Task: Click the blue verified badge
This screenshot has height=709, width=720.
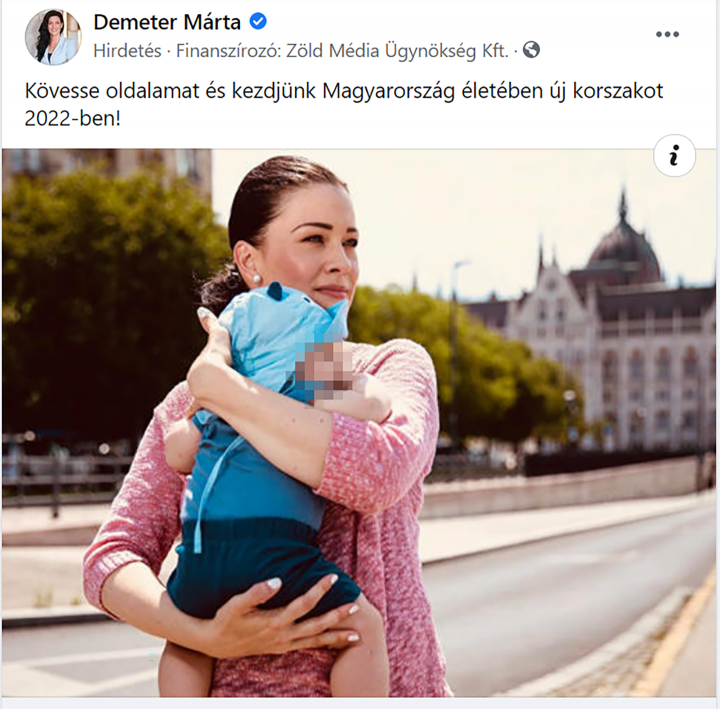Action: point(258,22)
